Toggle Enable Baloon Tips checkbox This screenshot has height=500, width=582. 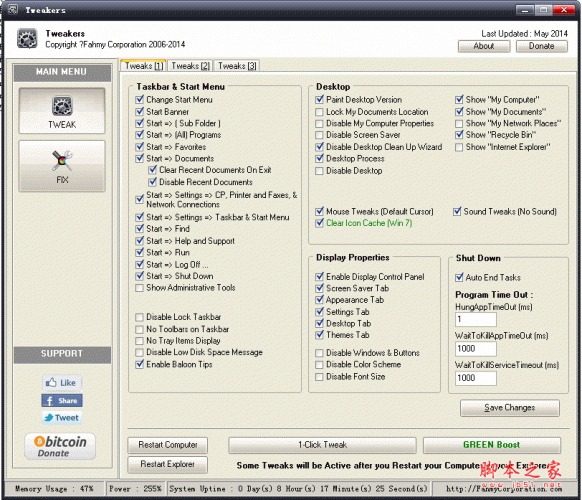click(x=140, y=364)
